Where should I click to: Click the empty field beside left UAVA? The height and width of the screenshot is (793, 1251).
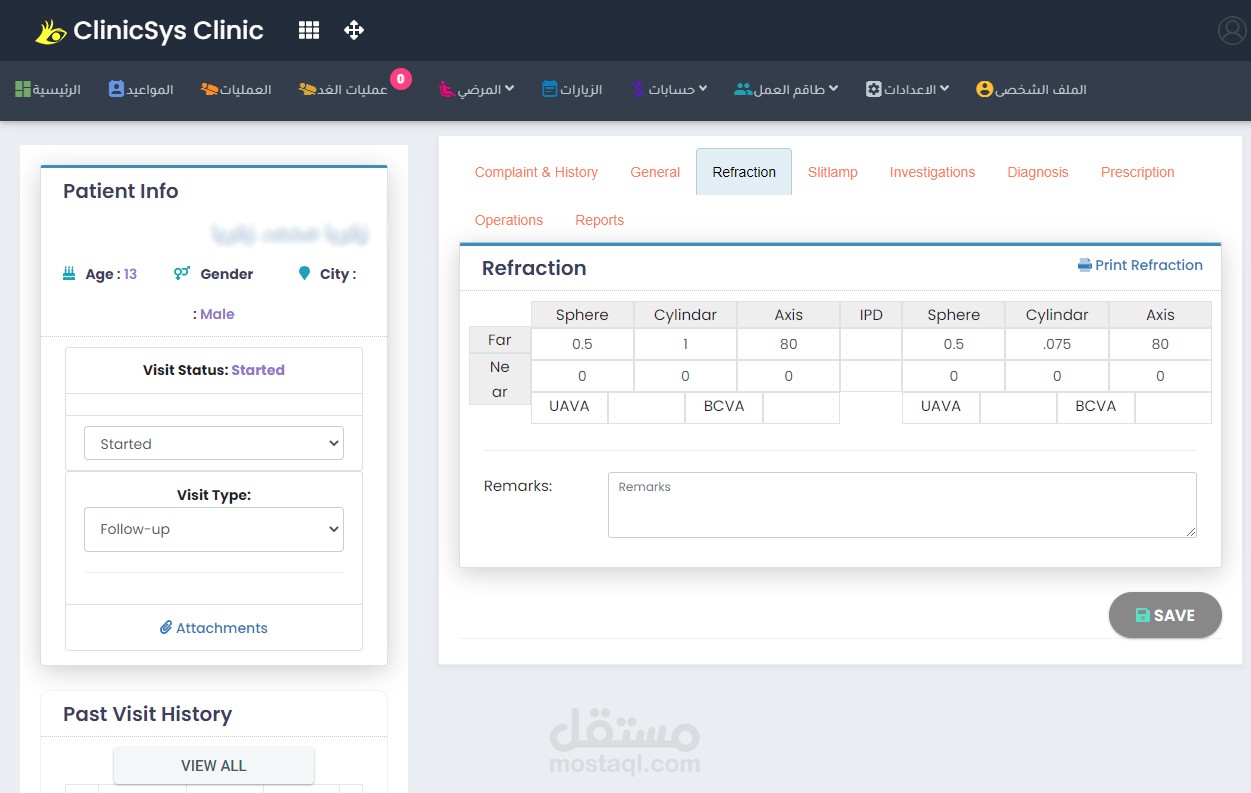(646, 407)
